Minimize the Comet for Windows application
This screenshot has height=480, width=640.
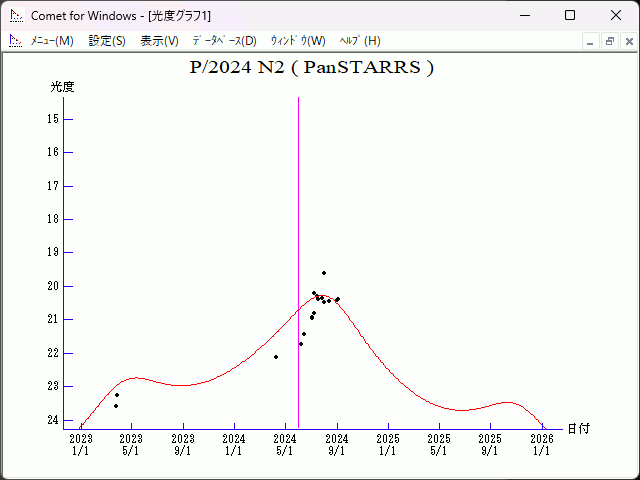[x=523, y=15]
